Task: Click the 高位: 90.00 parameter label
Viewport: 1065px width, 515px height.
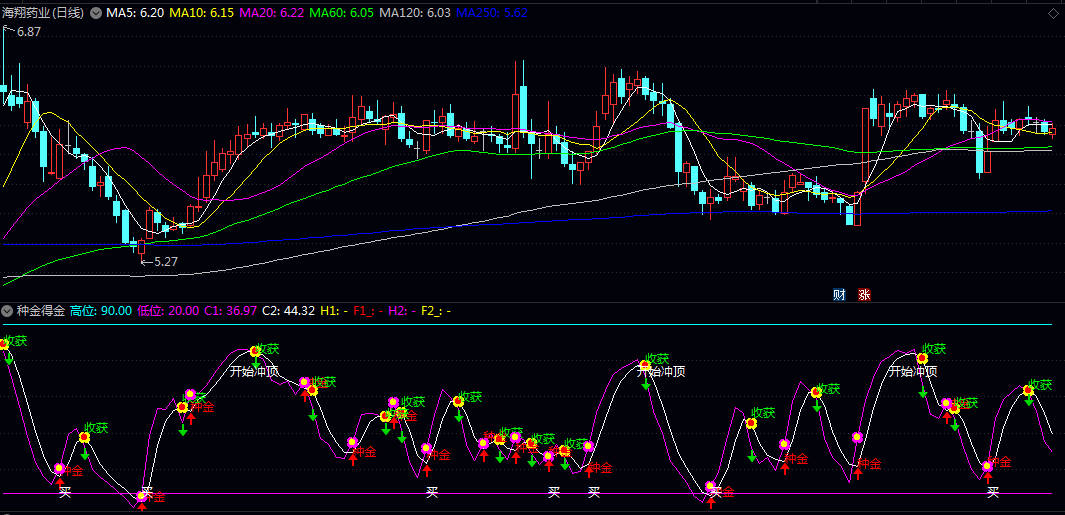Action: coord(100,311)
